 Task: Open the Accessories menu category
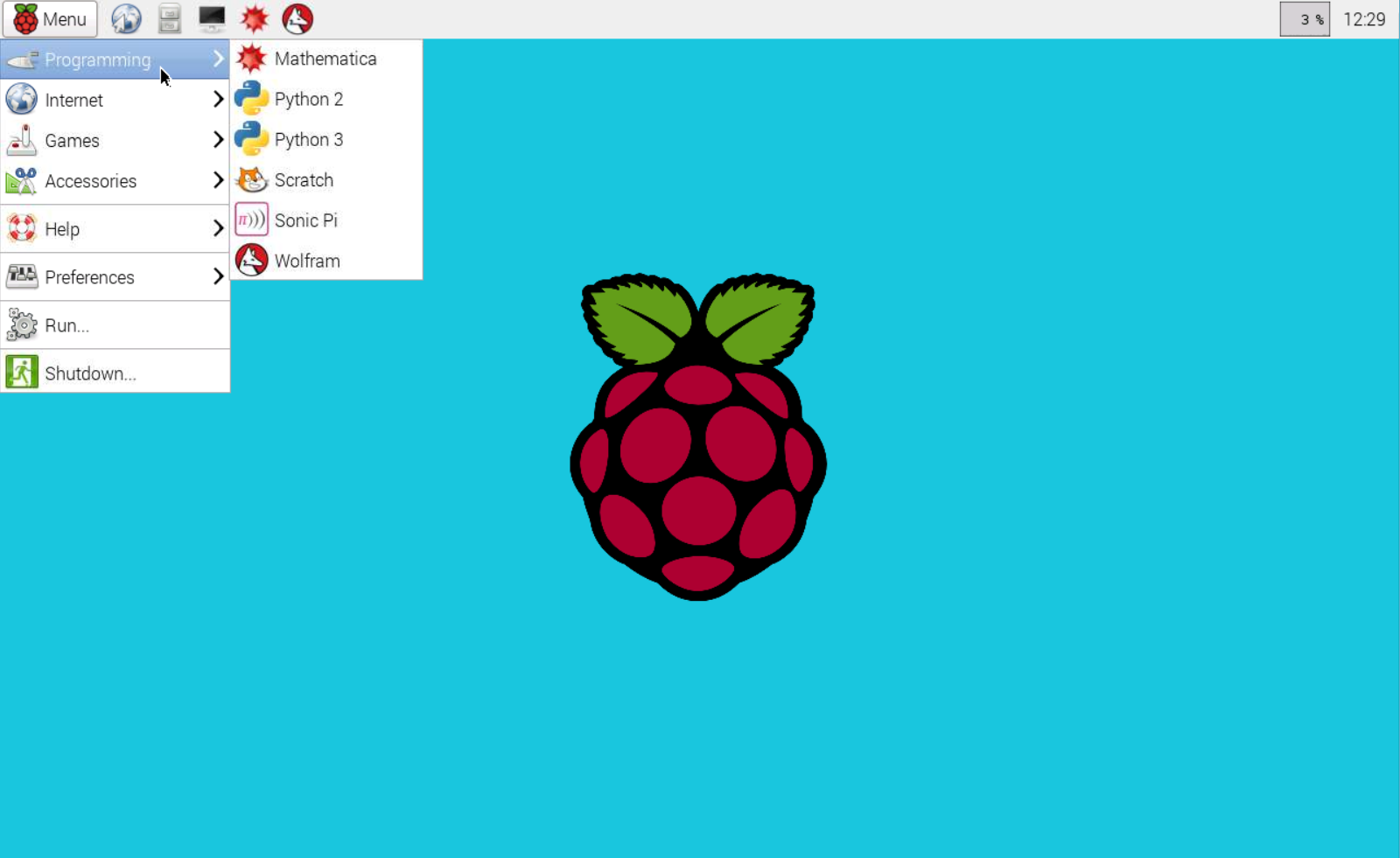pos(115,181)
